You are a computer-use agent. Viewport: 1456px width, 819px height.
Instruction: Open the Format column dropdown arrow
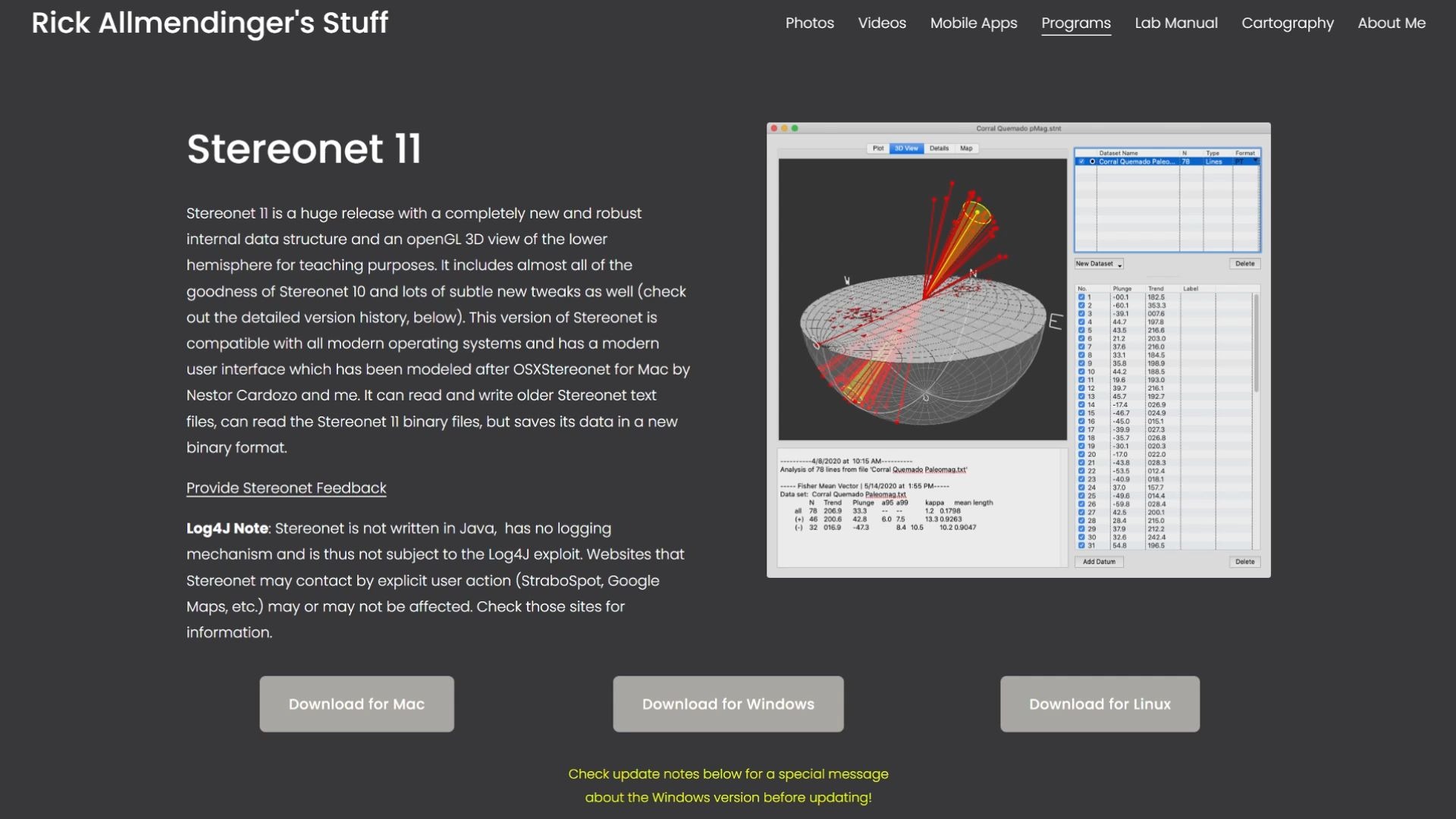(x=1256, y=161)
